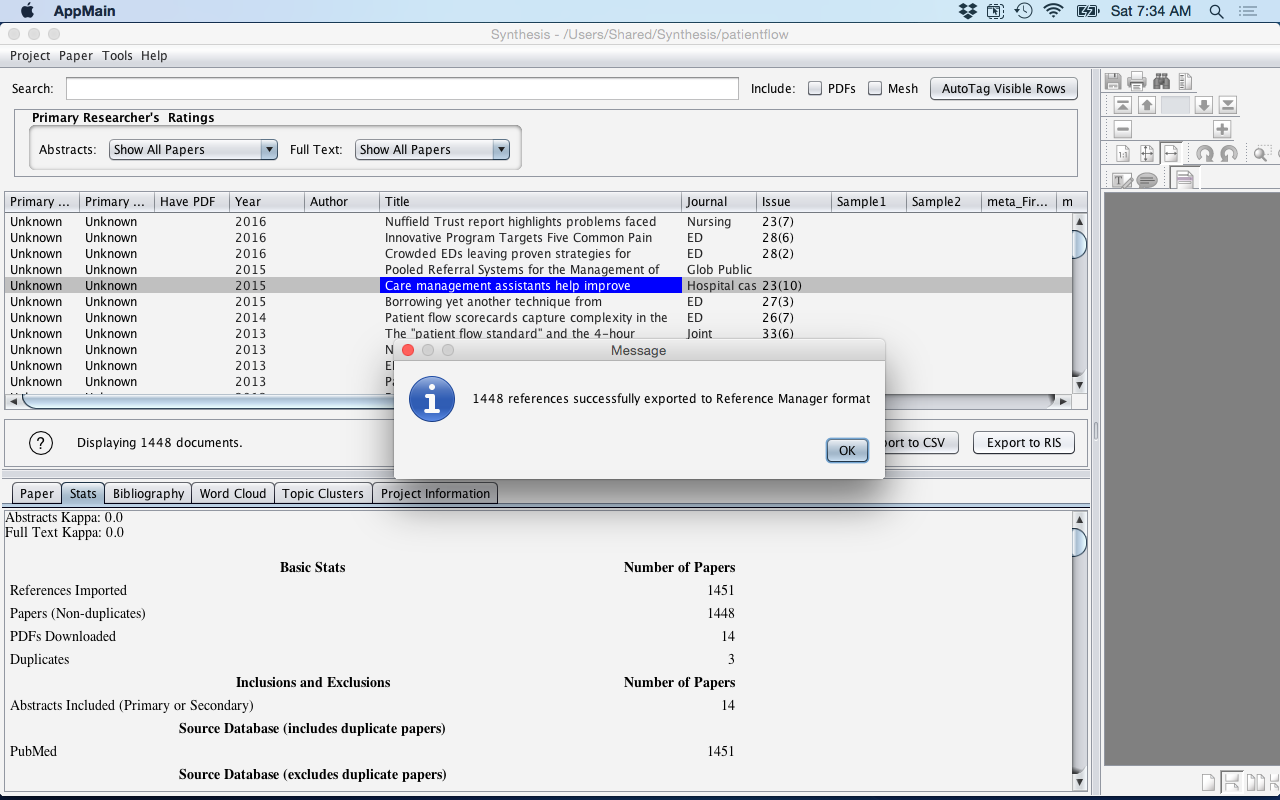Select the actual size 1:1 icon

tap(1123, 154)
